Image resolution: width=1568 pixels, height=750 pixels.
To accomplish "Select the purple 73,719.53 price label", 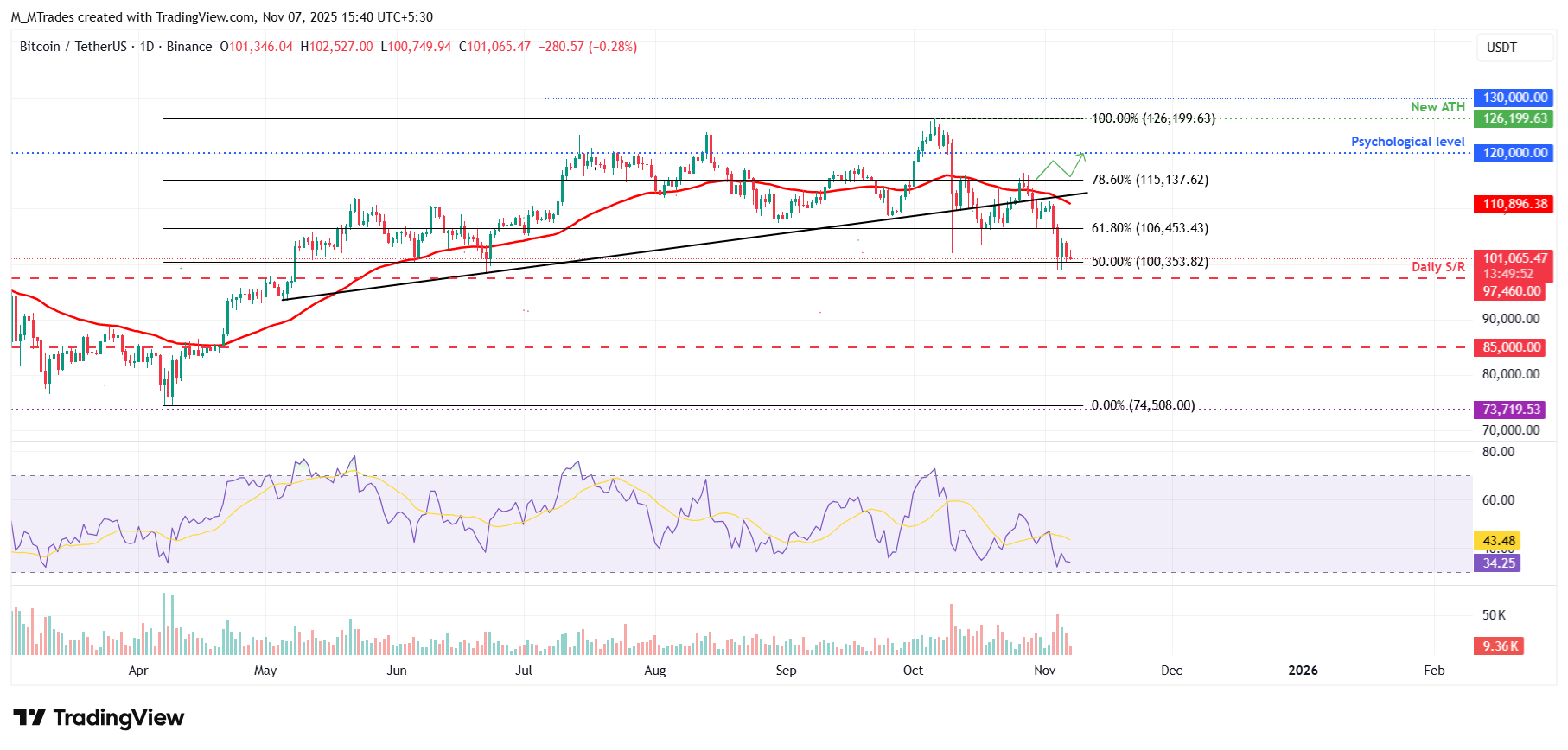I will (1511, 410).
